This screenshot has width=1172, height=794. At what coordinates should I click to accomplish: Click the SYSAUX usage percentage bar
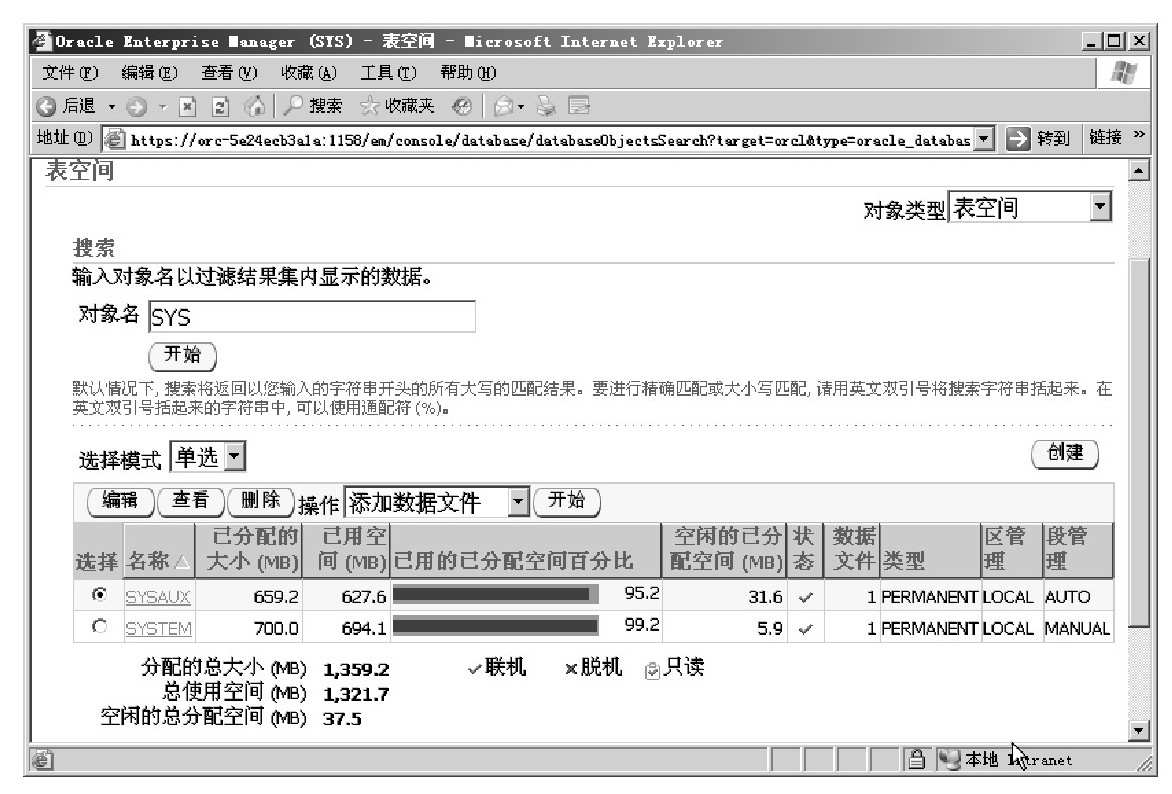click(x=496, y=595)
